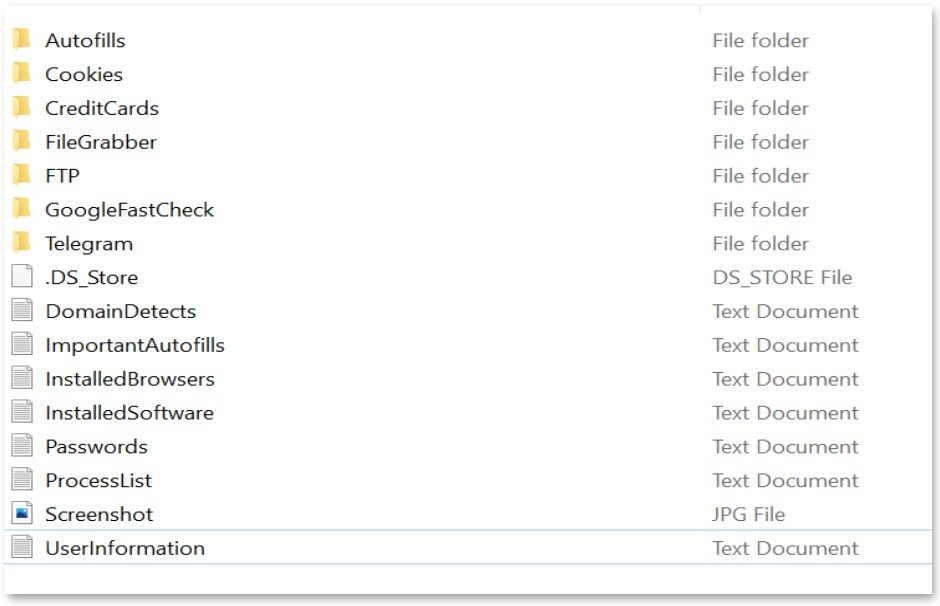940x606 pixels.
Task: Click the DomainDetects file name
Action: pyautogui.click(x=120, y=311)
